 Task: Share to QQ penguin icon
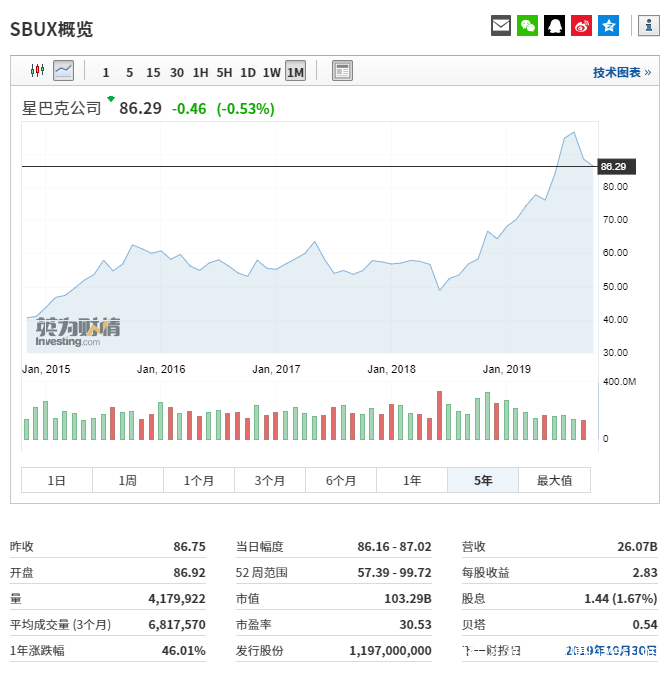click(x=554, y=26)
